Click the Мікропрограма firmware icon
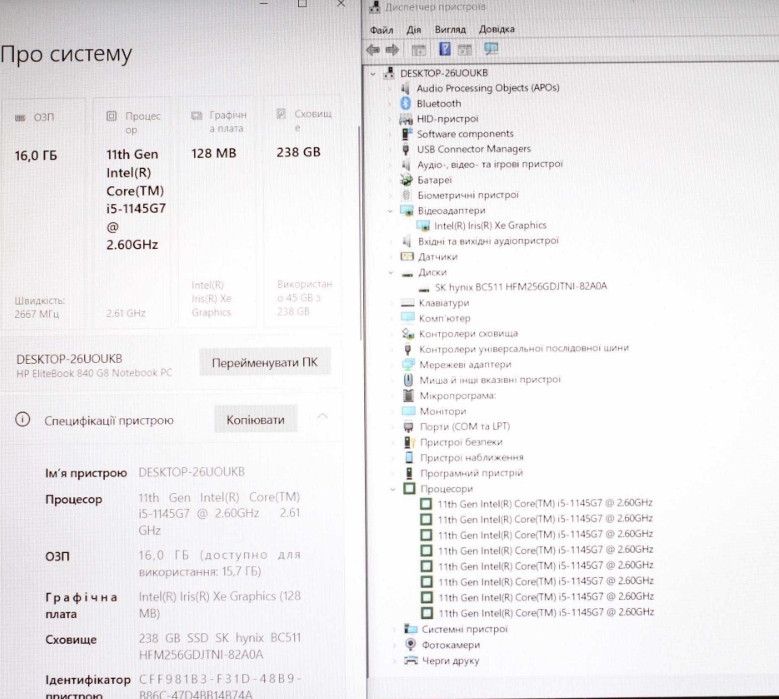The height and width of the screenshot is (699, 779). pyautogui.click(x=408, y=395)
